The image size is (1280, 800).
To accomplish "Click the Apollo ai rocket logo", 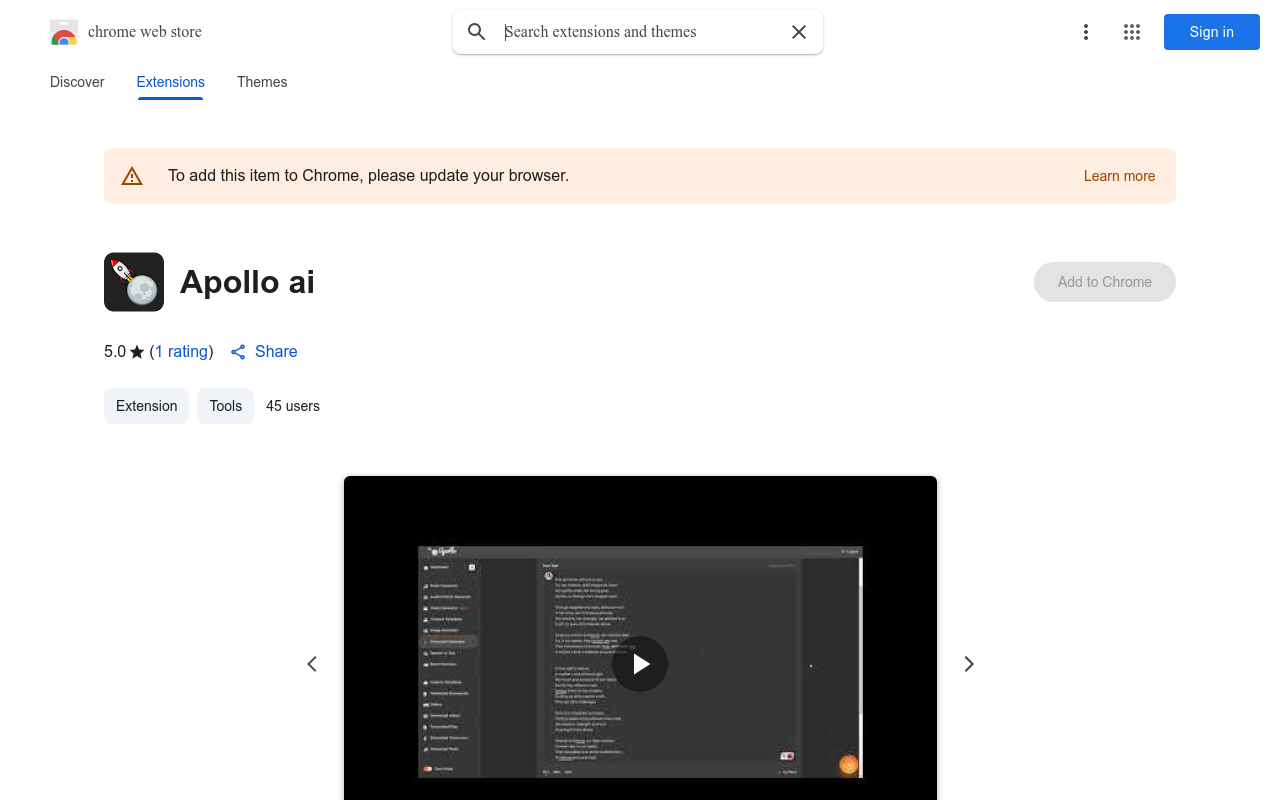I will click(x=134, y=282).
